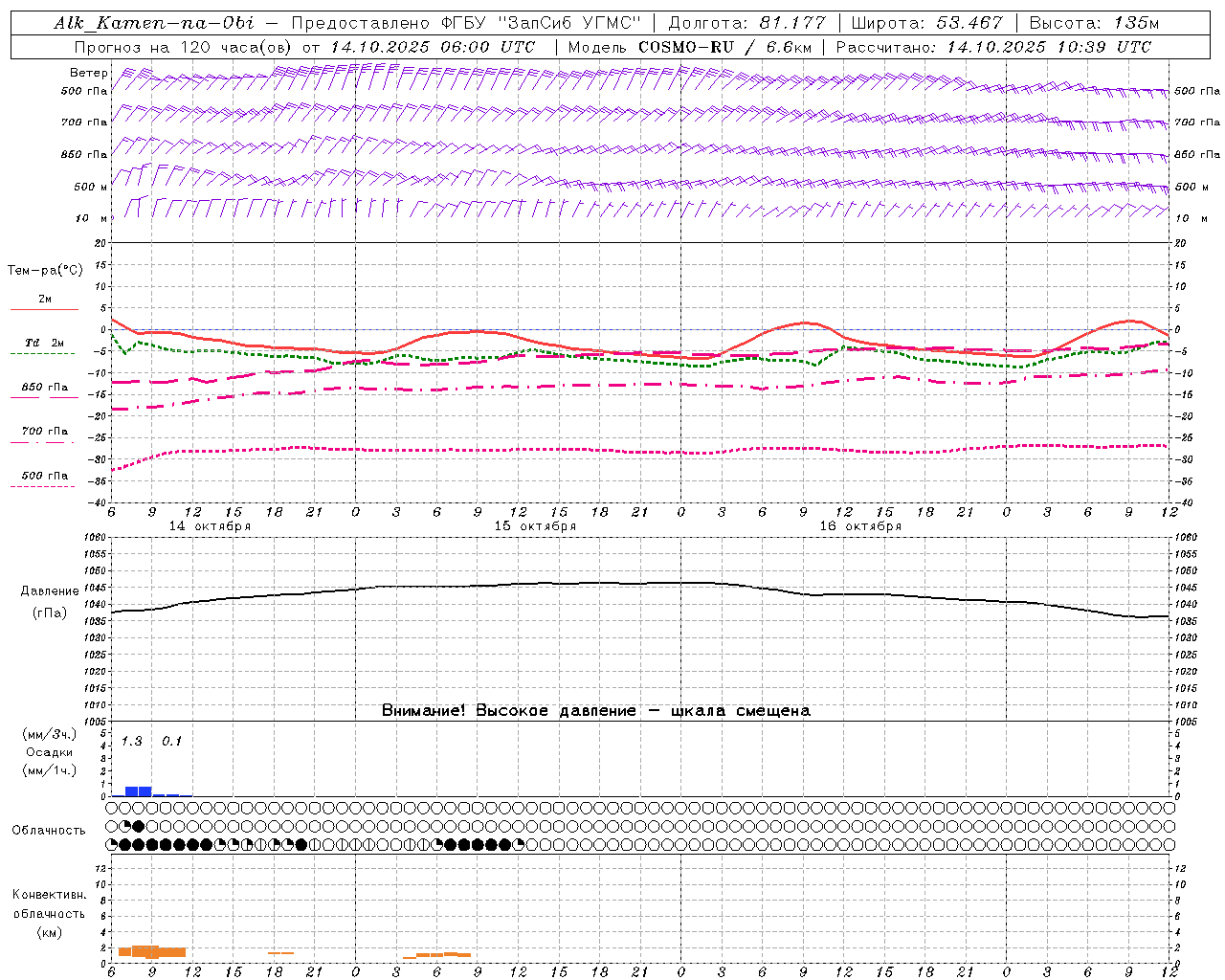Click the precipitation value '0.1'
The width and height of the screenshot is (1225, 980).
[x=171, y=741]
